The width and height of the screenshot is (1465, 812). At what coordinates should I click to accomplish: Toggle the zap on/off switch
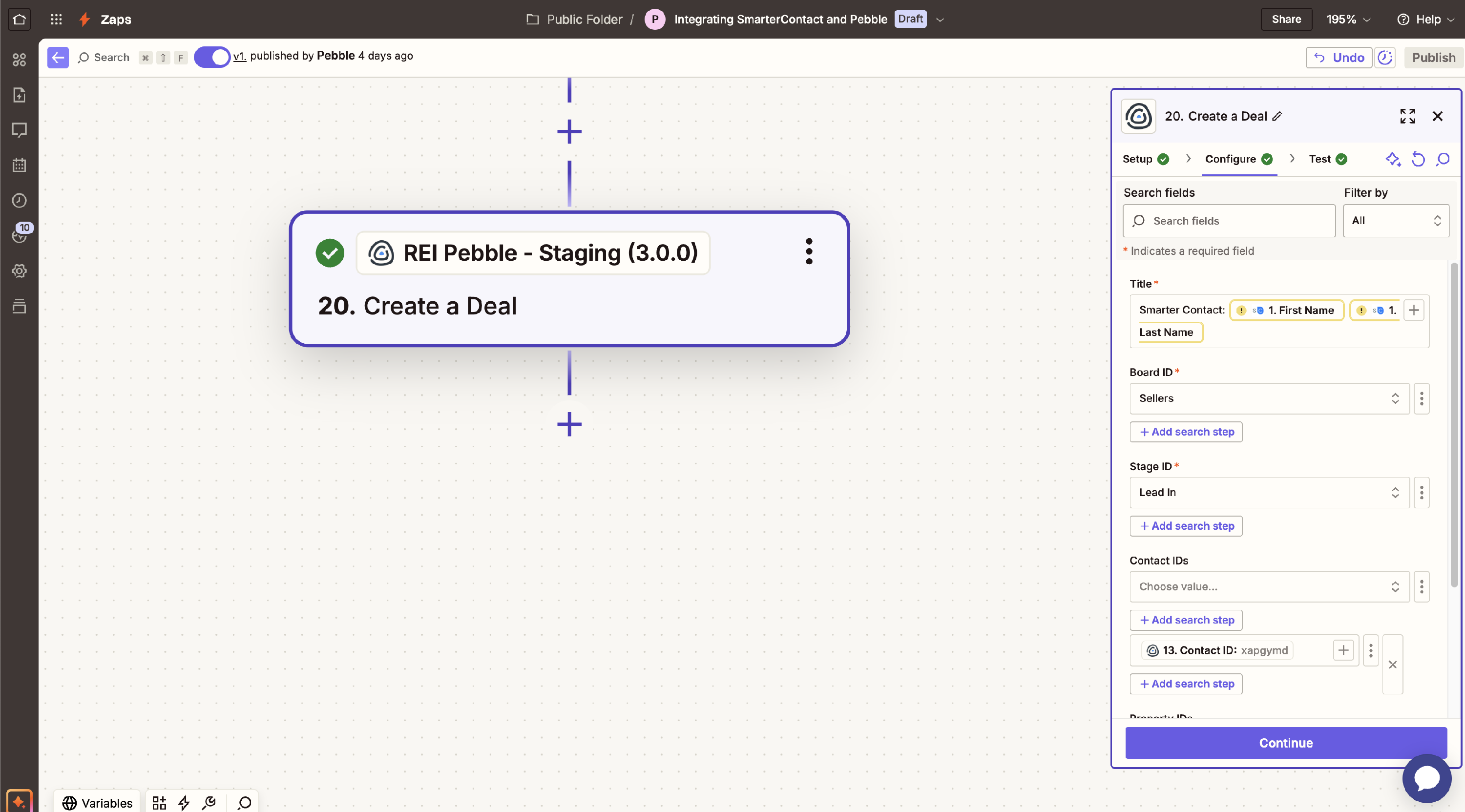click(x=211, y=58)
